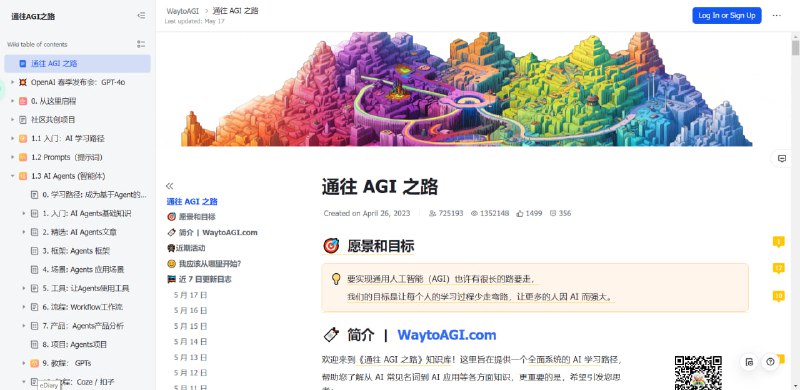
Task: Expand the 0. 从这里启程 tree item
Action: 12,101
